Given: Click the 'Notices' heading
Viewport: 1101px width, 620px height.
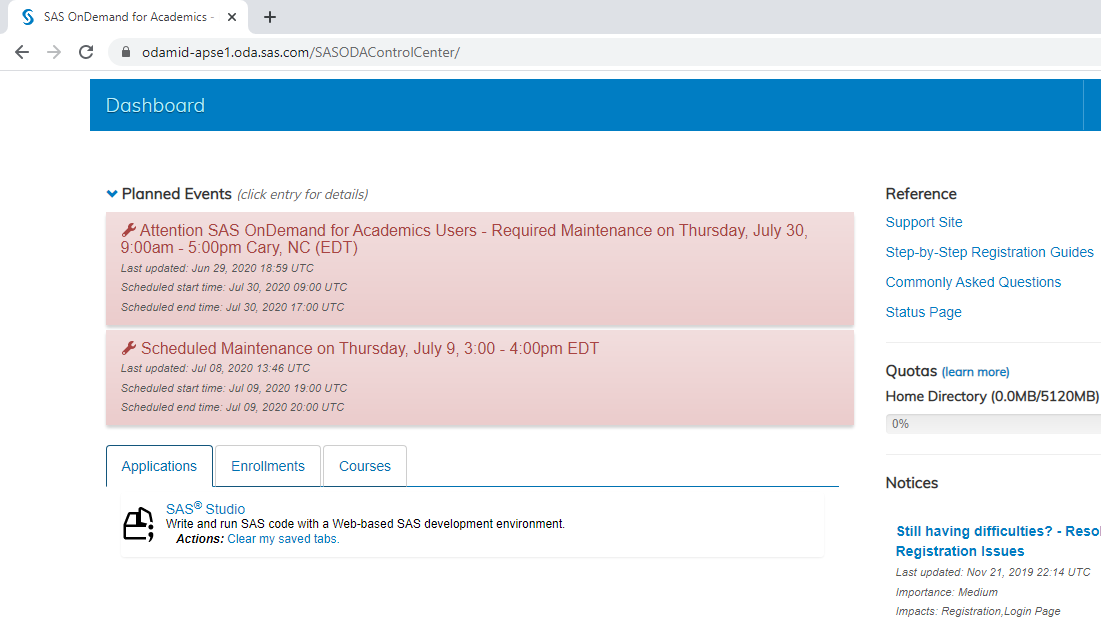Looking at the screenshot, I should coord(911,483).
